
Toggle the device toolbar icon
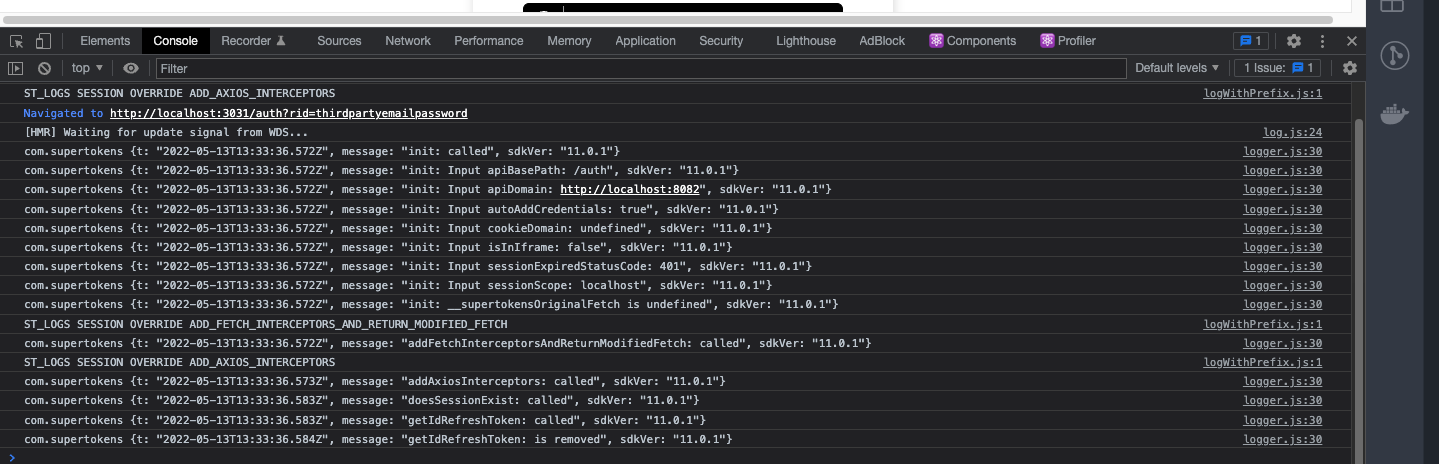click(43, 41)
